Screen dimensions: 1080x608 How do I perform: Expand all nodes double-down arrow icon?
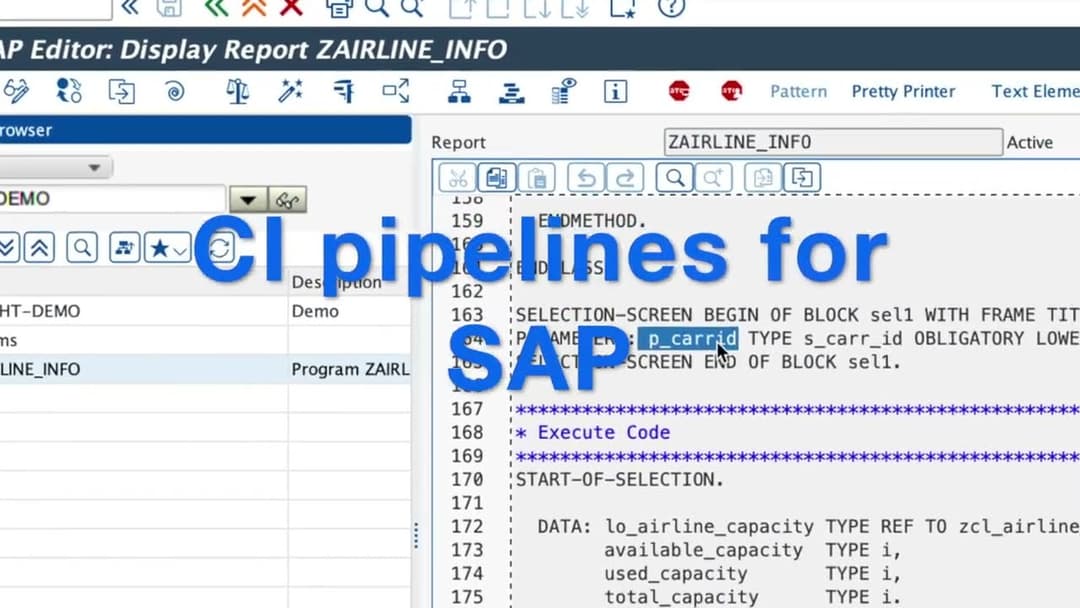[x=9, y=247]
